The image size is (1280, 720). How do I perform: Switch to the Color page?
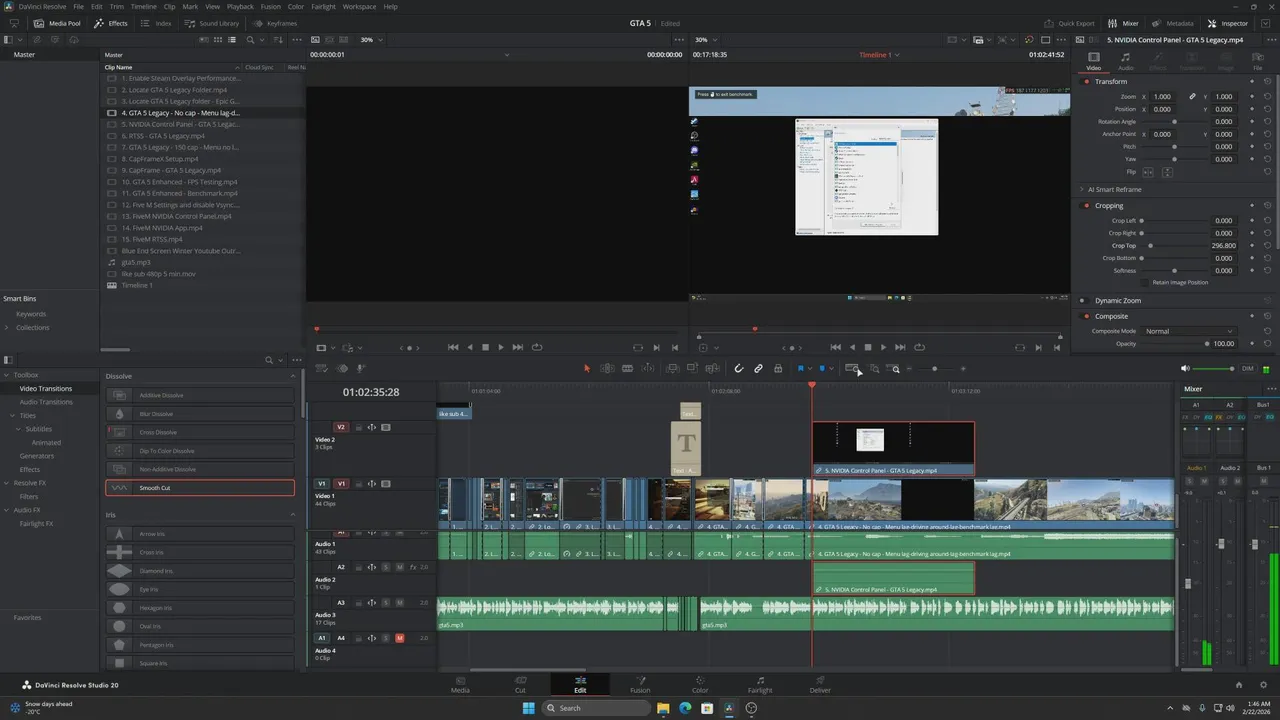pos(700,685)
